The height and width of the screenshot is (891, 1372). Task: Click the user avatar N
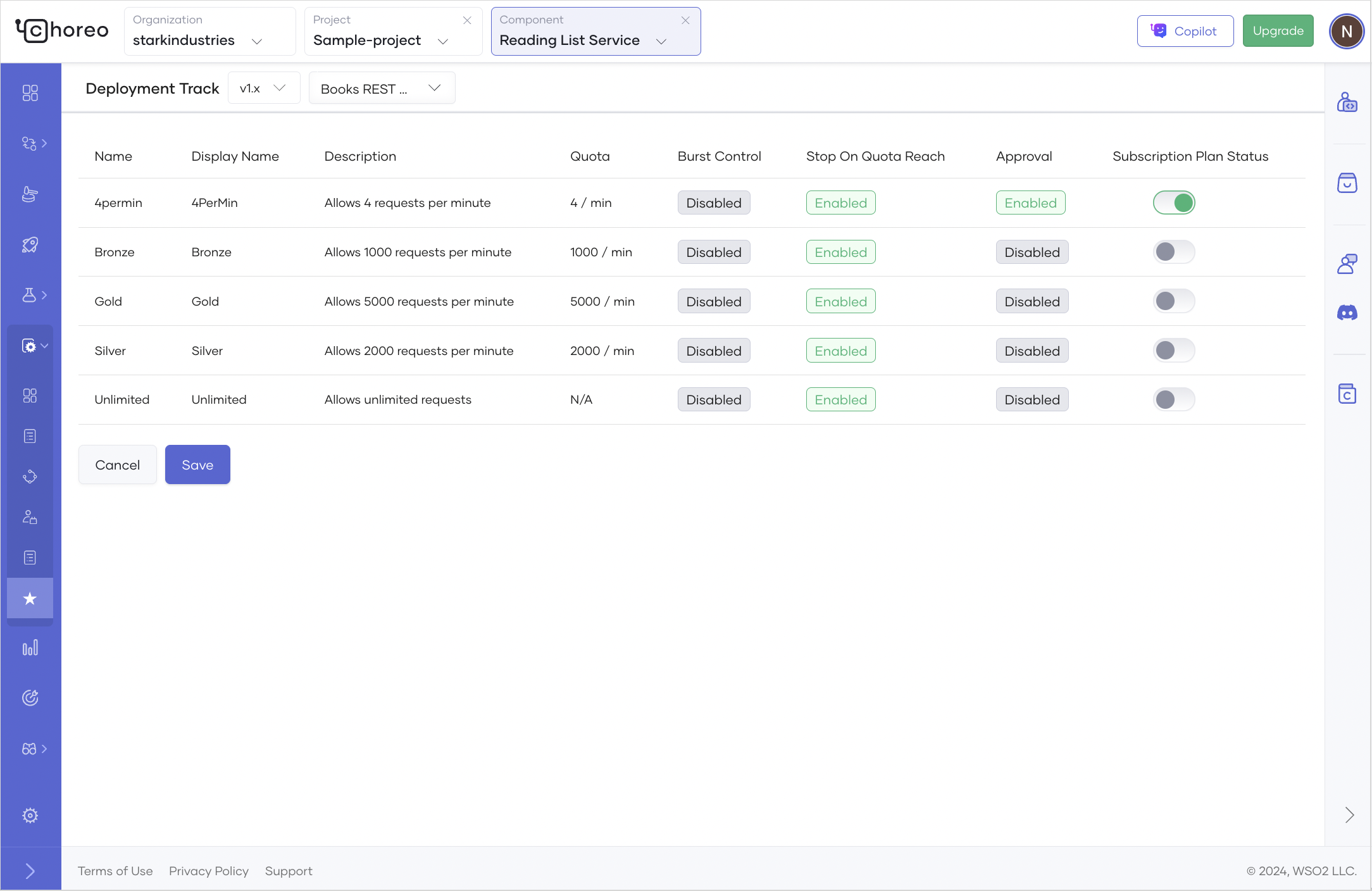point(1347,31)
